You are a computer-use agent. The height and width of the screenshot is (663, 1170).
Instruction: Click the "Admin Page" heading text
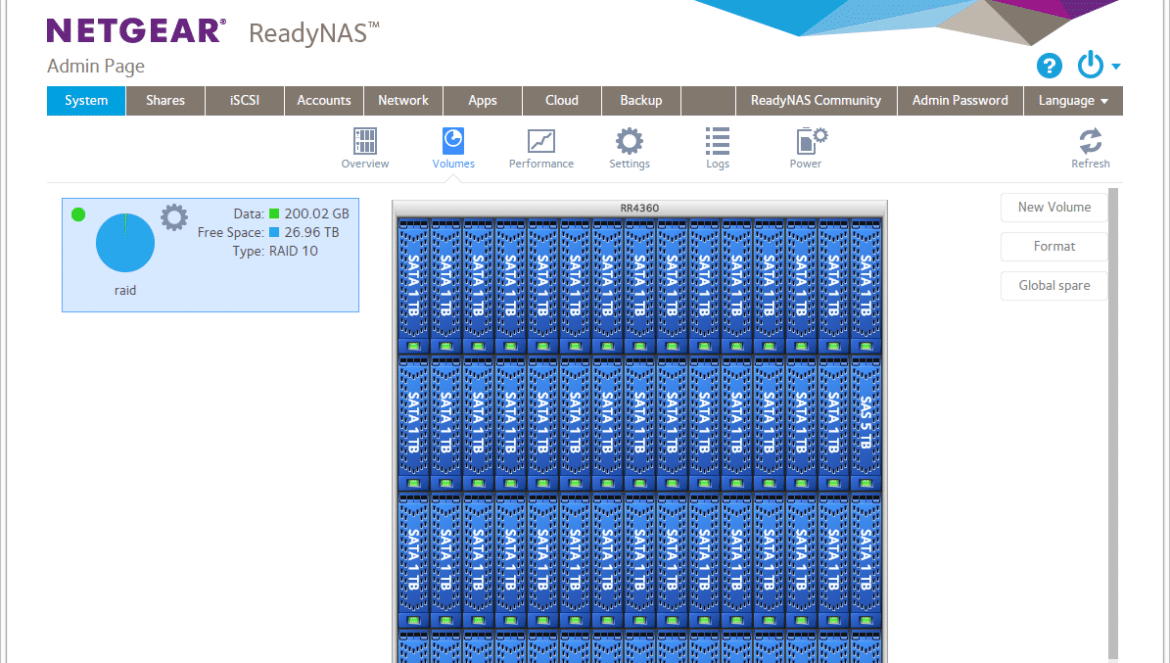click(96, 66)
